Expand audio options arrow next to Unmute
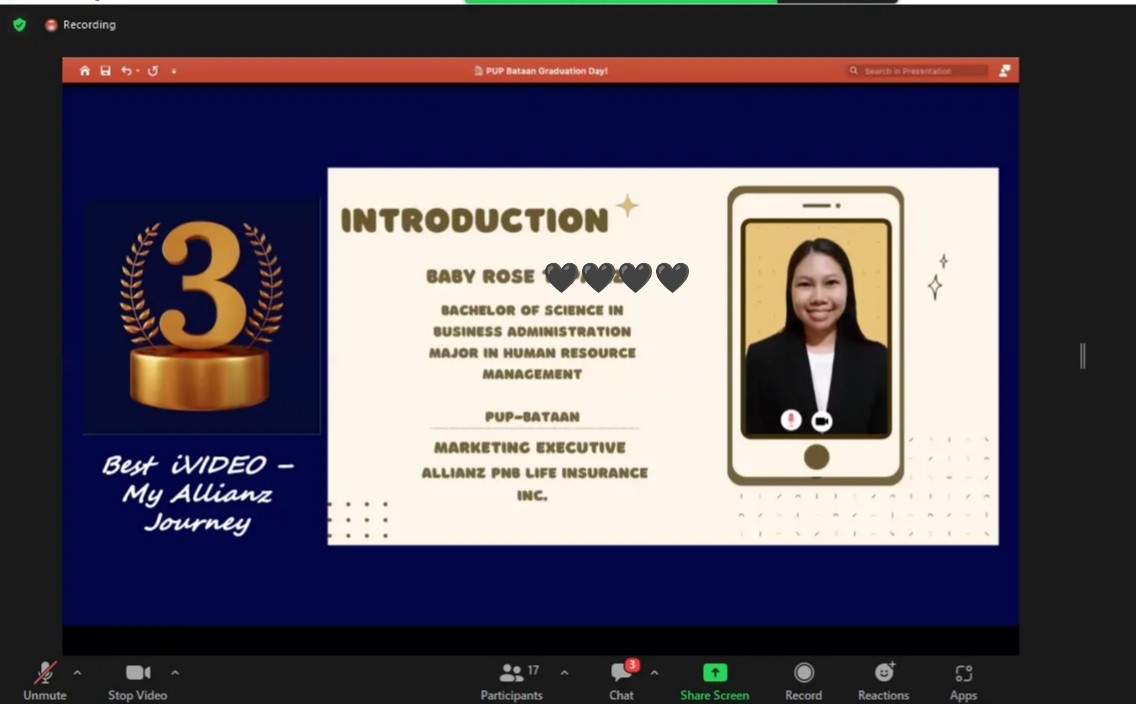Viewport: 1136px width, 704px height. point(78,673)
